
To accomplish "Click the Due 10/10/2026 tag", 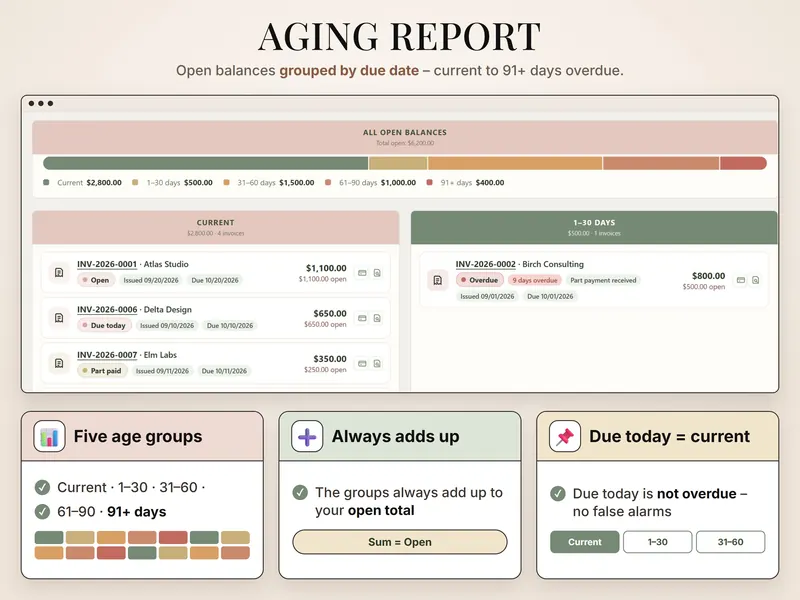I will (230, 326).
